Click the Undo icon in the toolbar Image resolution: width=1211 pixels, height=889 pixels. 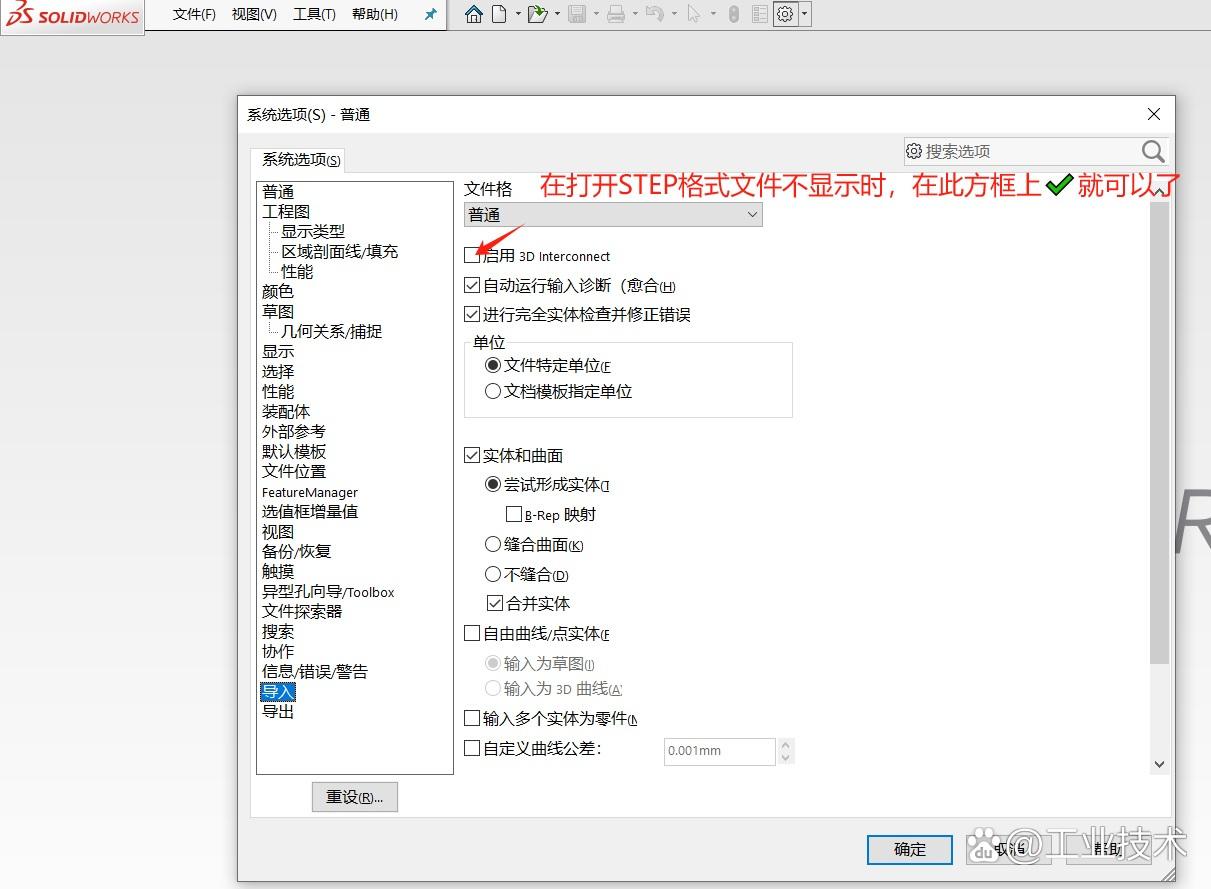click(x=654, y=14)
